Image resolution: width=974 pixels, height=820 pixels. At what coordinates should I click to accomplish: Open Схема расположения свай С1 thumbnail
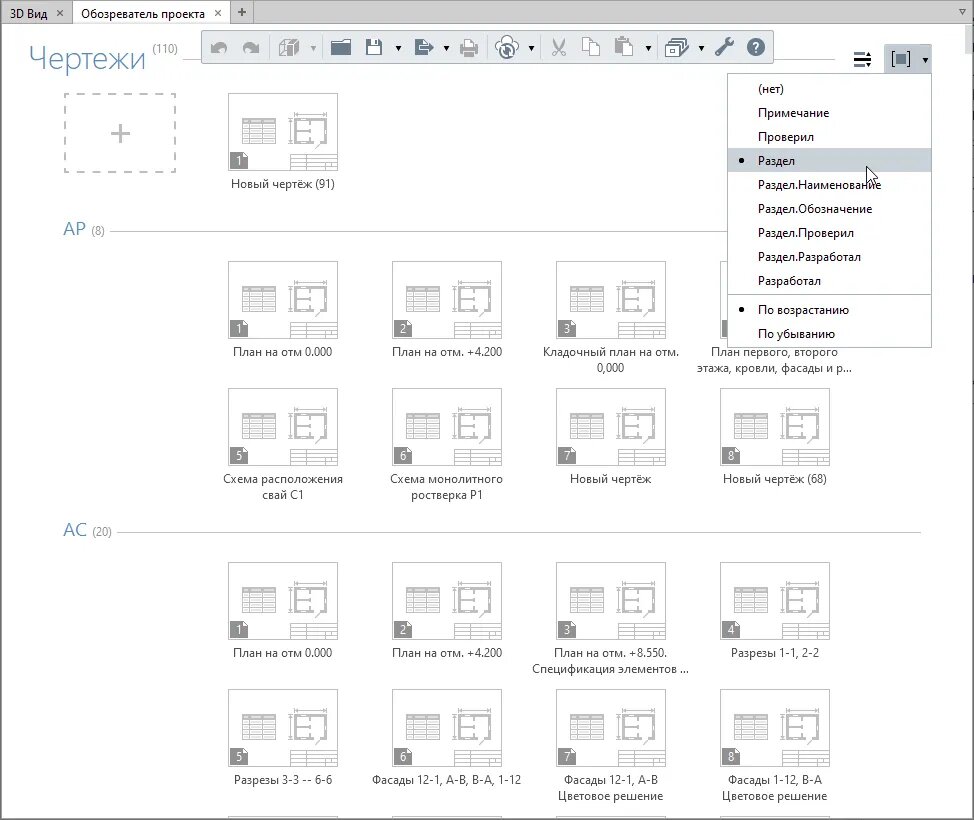pos(283,427)
